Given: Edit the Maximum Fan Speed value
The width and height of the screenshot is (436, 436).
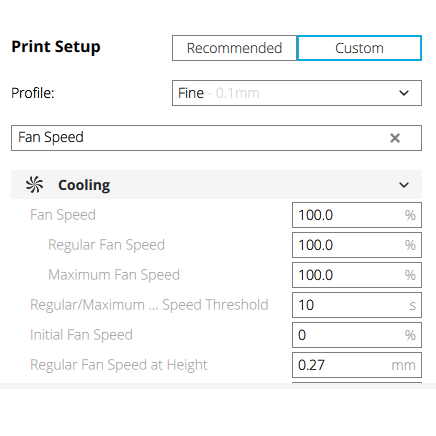Looking at the screenshot, I should pyautogui.click(x=357, y=275).
